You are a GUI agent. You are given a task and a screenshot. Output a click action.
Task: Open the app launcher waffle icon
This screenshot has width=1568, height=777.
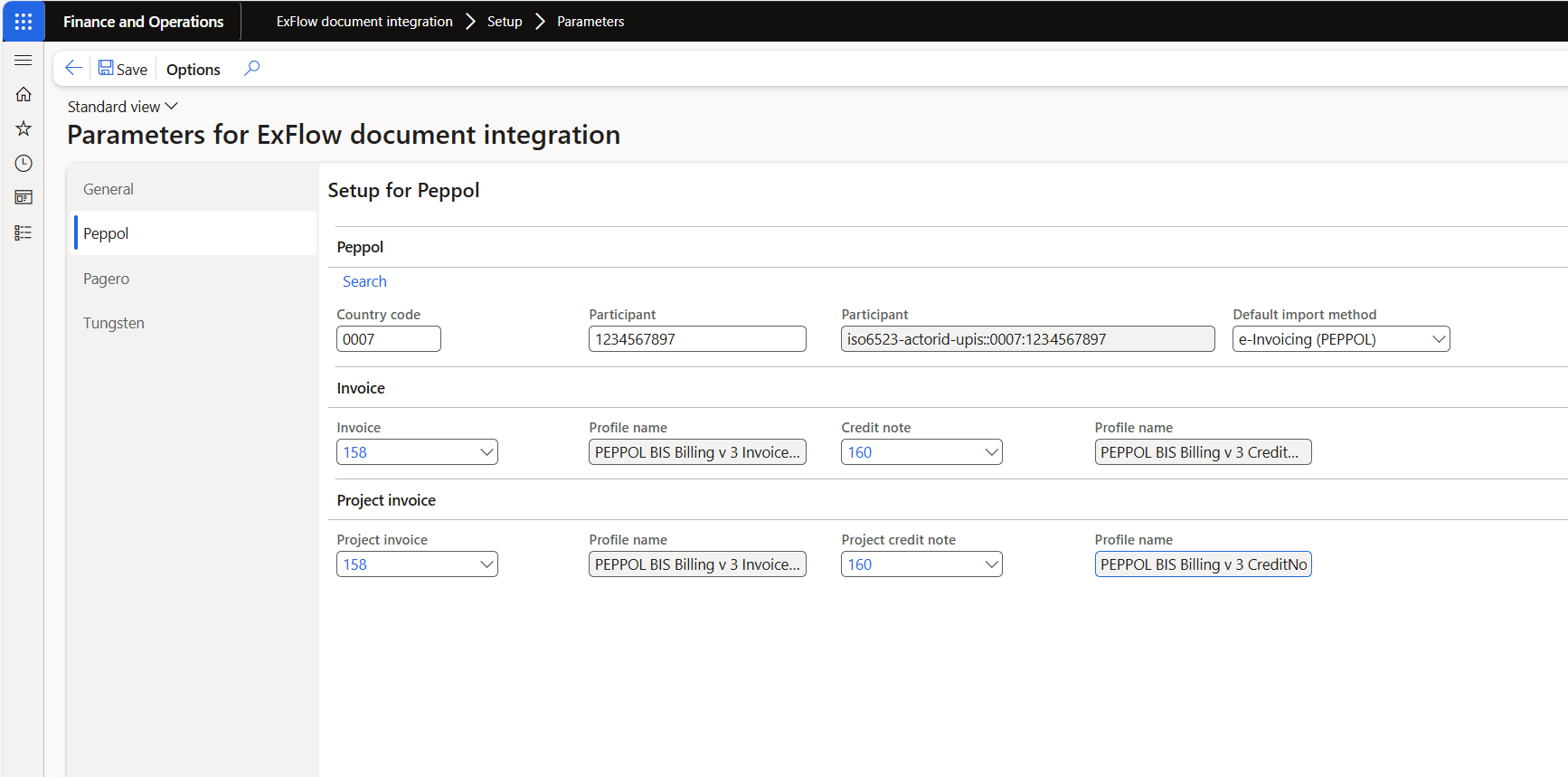click(24, 21)
